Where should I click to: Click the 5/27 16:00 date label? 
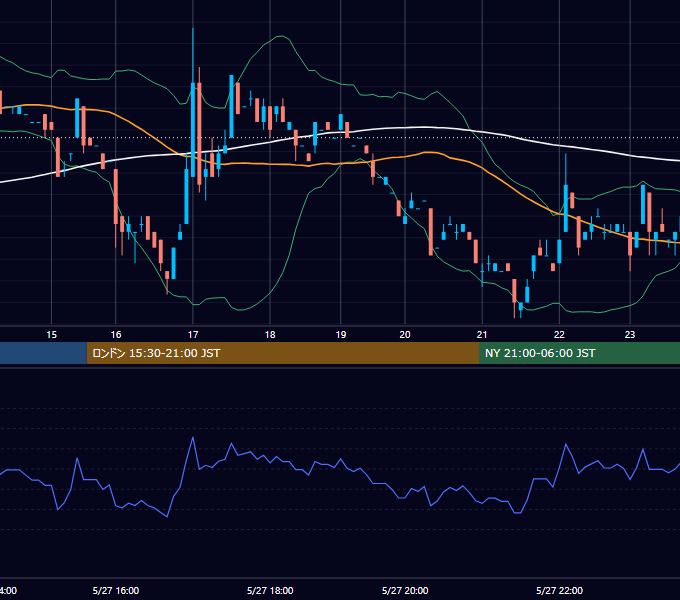pyautogui.click(x=116, y=590)
